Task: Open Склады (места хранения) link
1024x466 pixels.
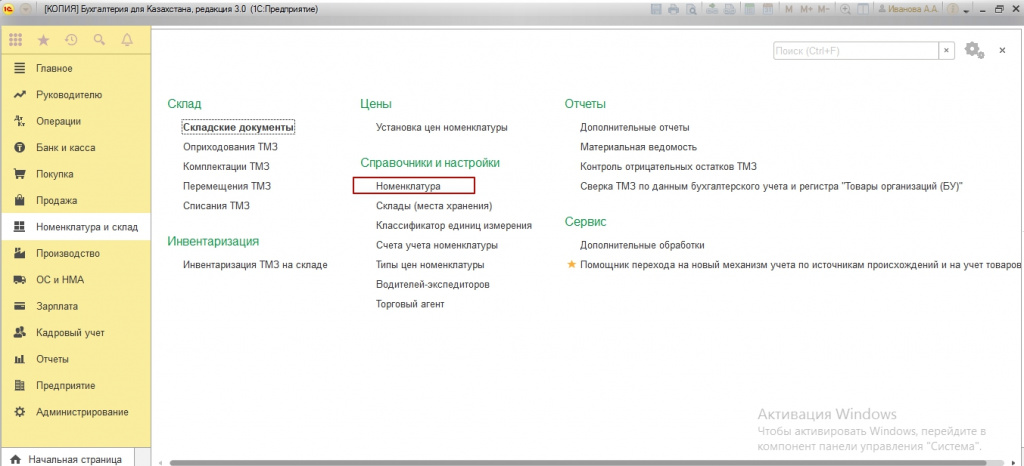Action: coord(434,206)
